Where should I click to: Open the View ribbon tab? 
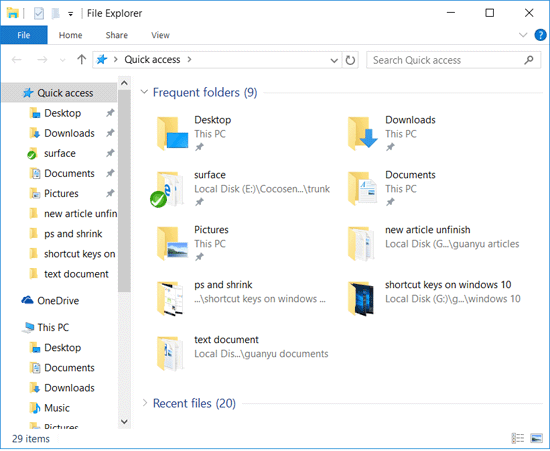coord(160,35)
